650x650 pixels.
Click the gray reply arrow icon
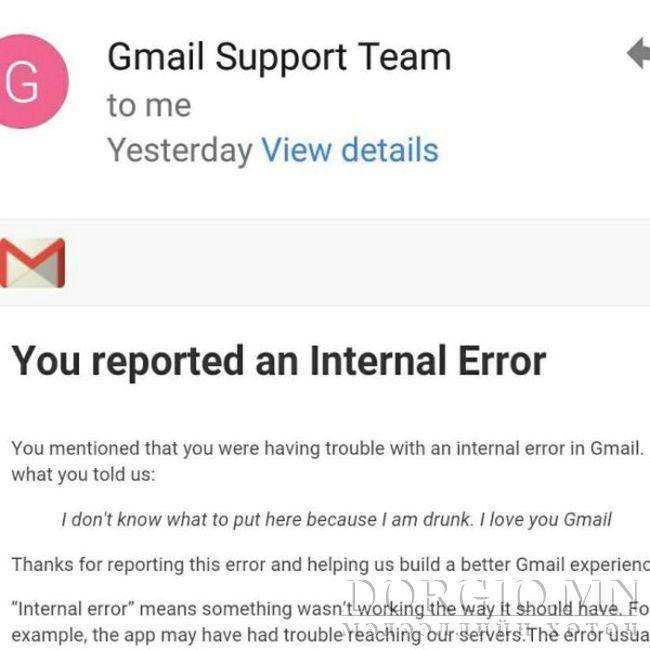(x=638, y=53)
